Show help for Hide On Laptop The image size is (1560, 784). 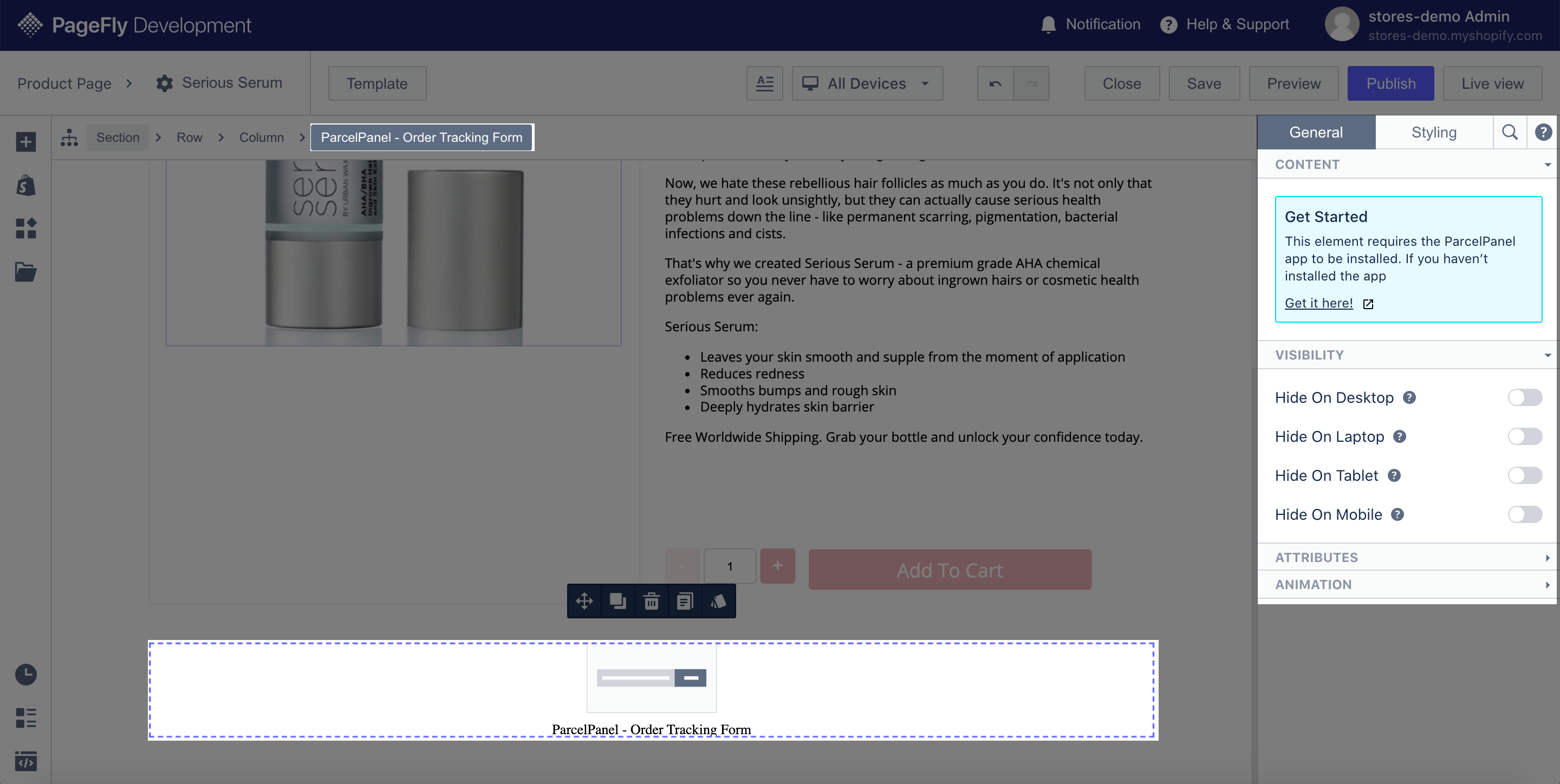pos(1400,436)
